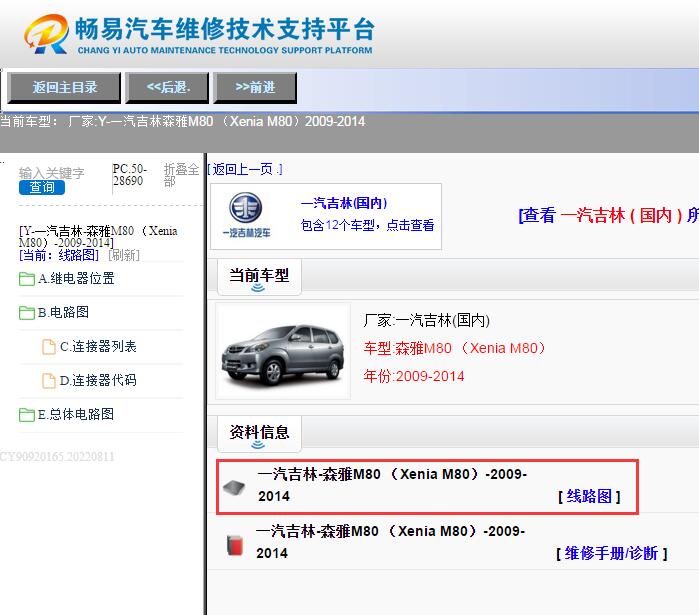The height and width of the screenshot is (615, 699).
Task: Click folder icon beside B.电路图
Action: pyautogui.click(x=27, y=313)
